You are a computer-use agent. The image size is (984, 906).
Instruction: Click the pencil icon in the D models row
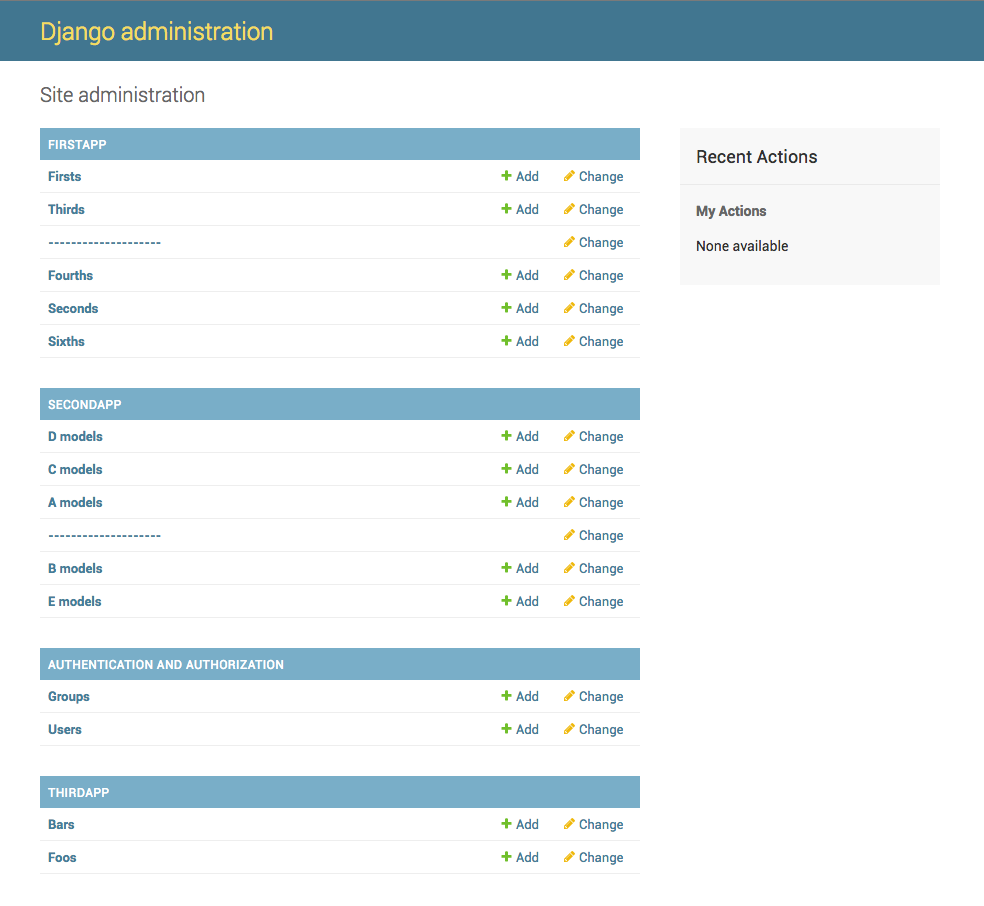point(569,435)
